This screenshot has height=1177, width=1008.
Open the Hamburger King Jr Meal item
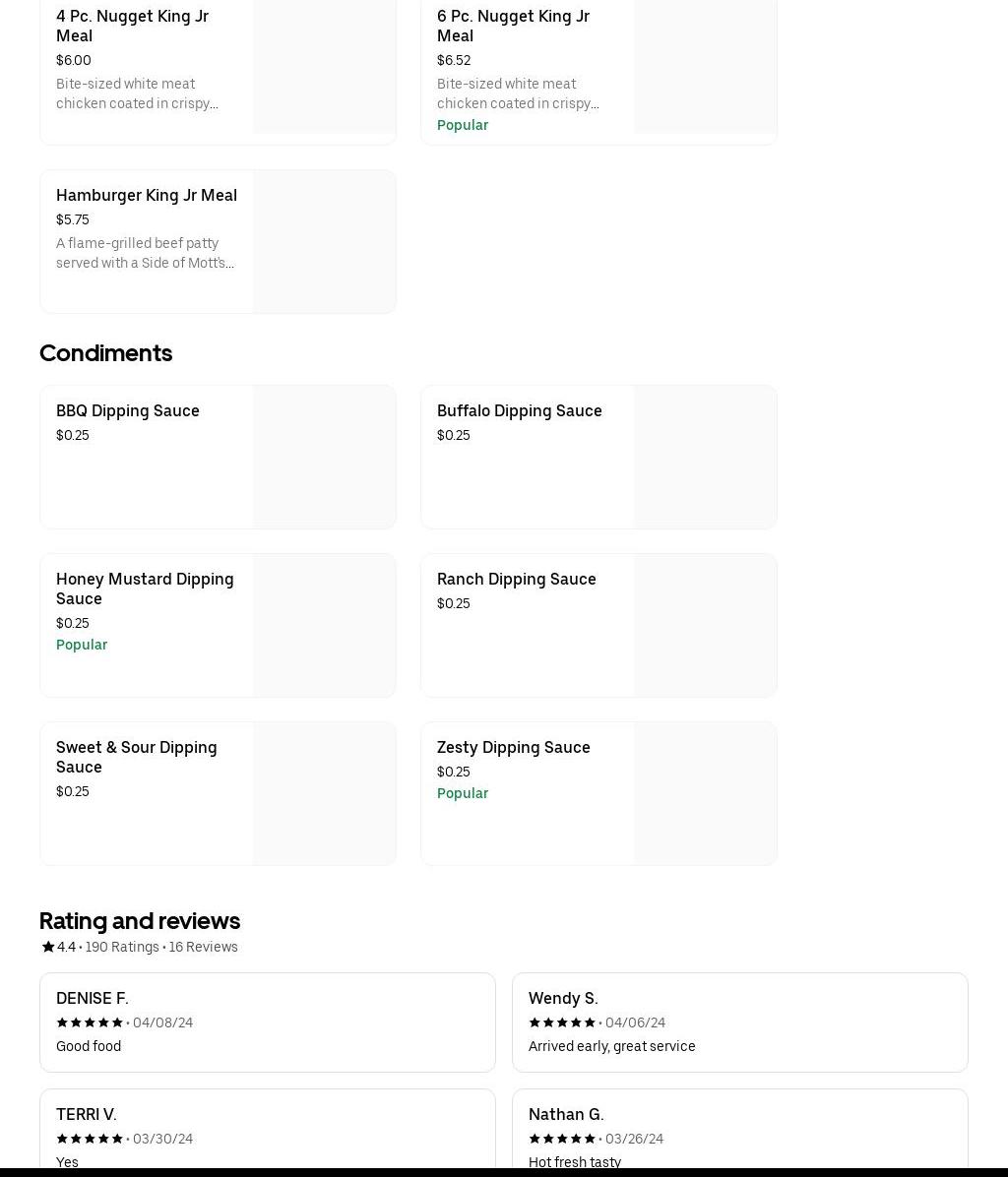pyautogui.click(x=147, y=195)
